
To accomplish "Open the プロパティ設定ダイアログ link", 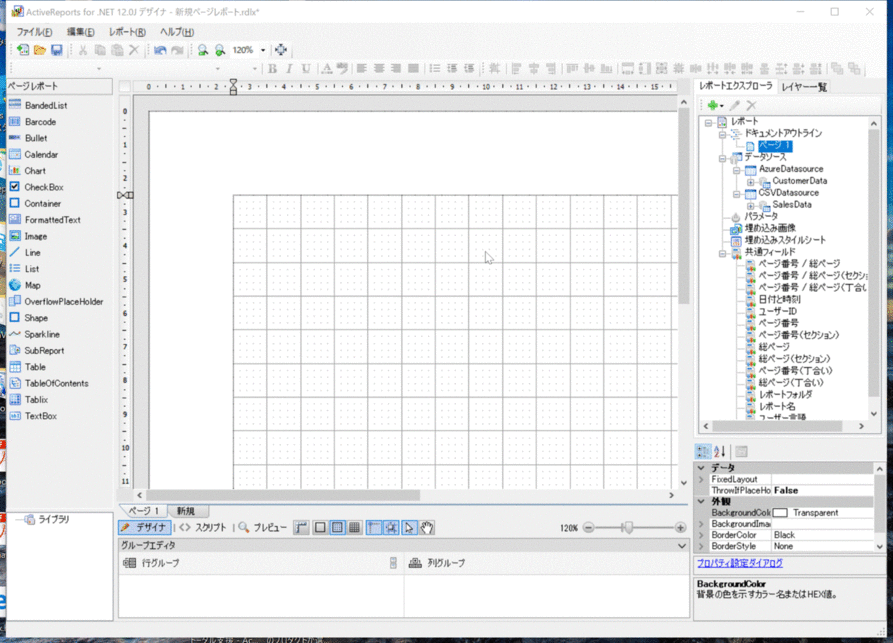I will (740, 563).
